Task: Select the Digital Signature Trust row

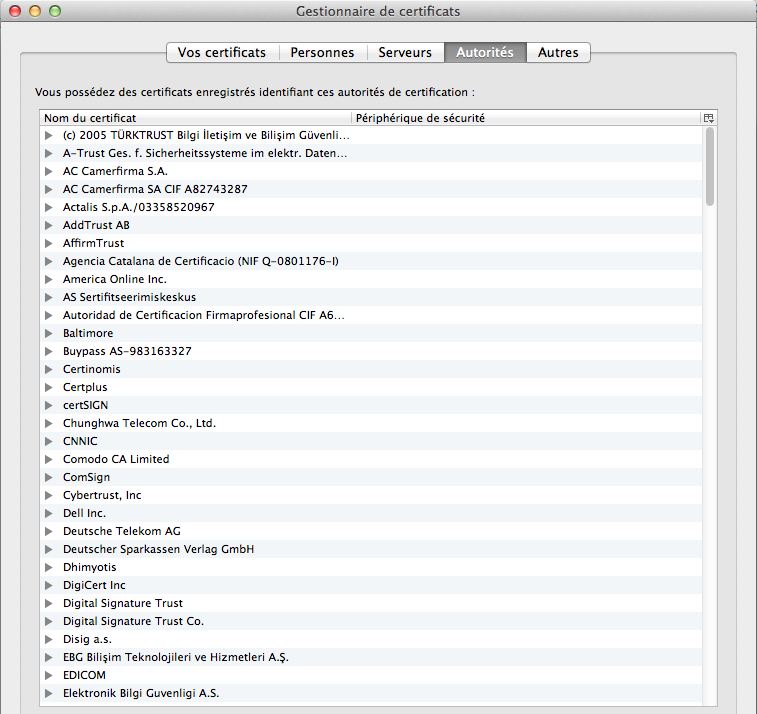Action: 371,603
